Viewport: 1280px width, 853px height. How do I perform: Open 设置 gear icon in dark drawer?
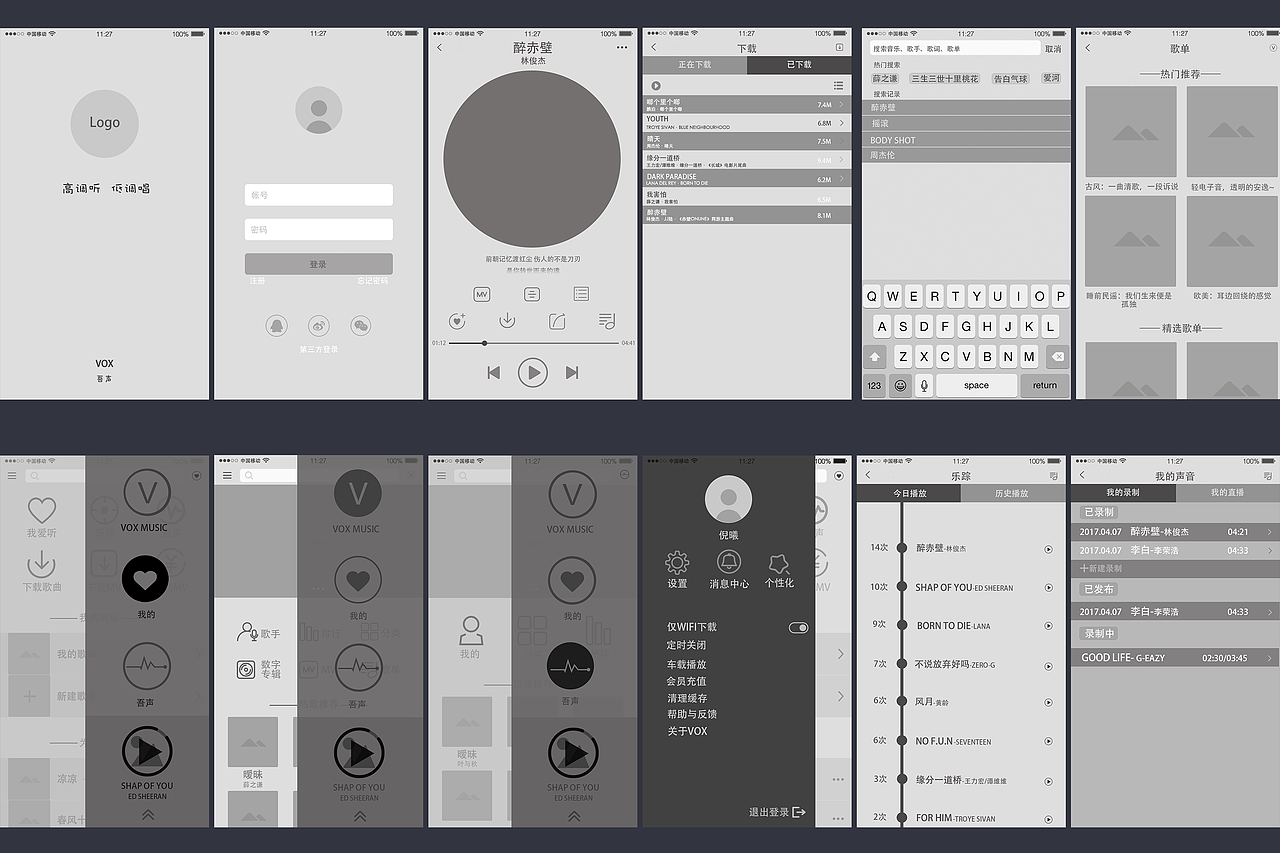(677, 562)
